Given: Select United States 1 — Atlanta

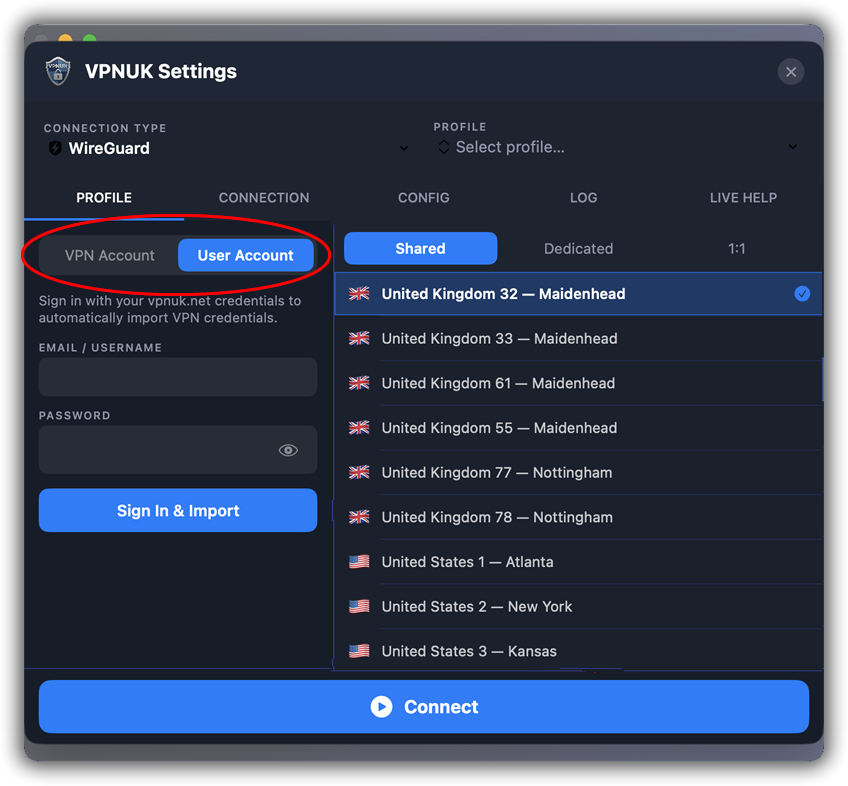Looking at the screenshot, I should coord(578,562).
